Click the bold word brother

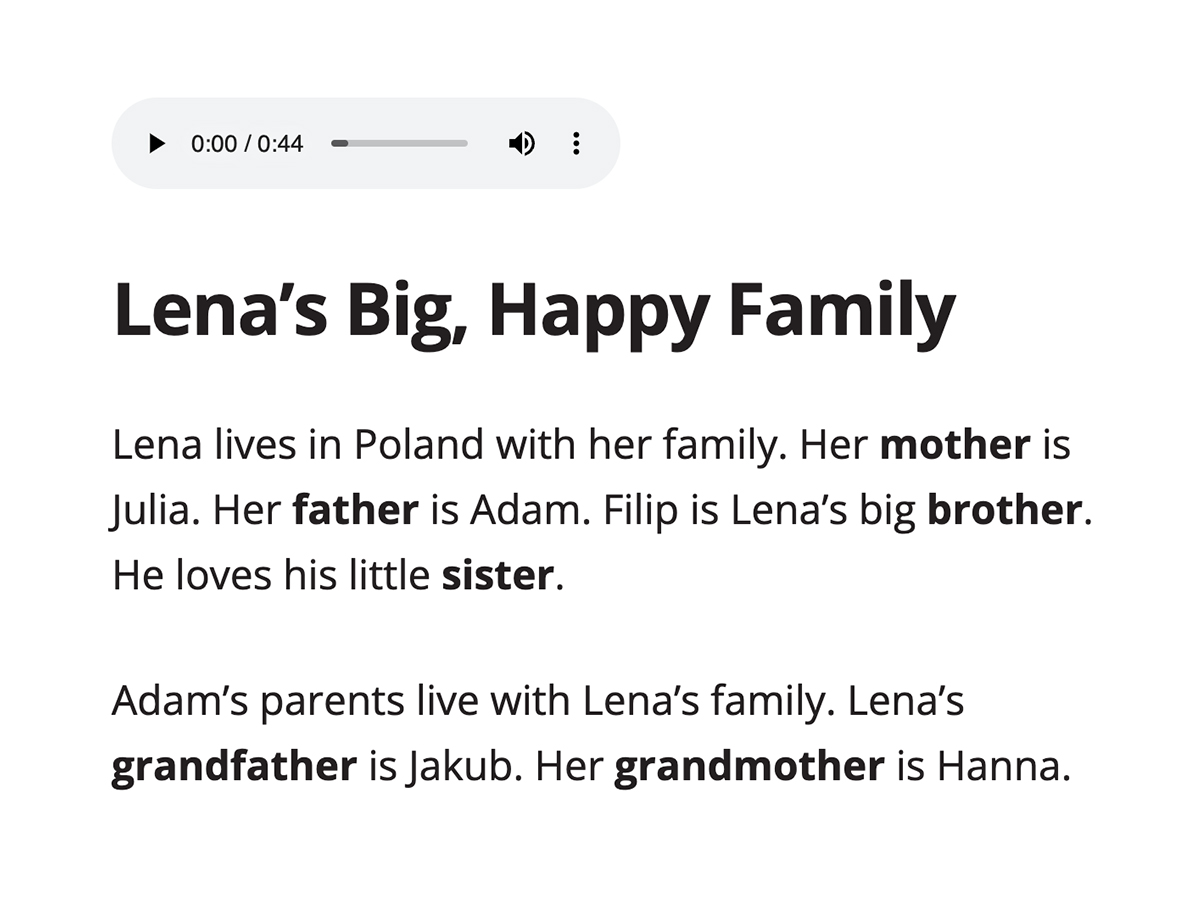1005,510
